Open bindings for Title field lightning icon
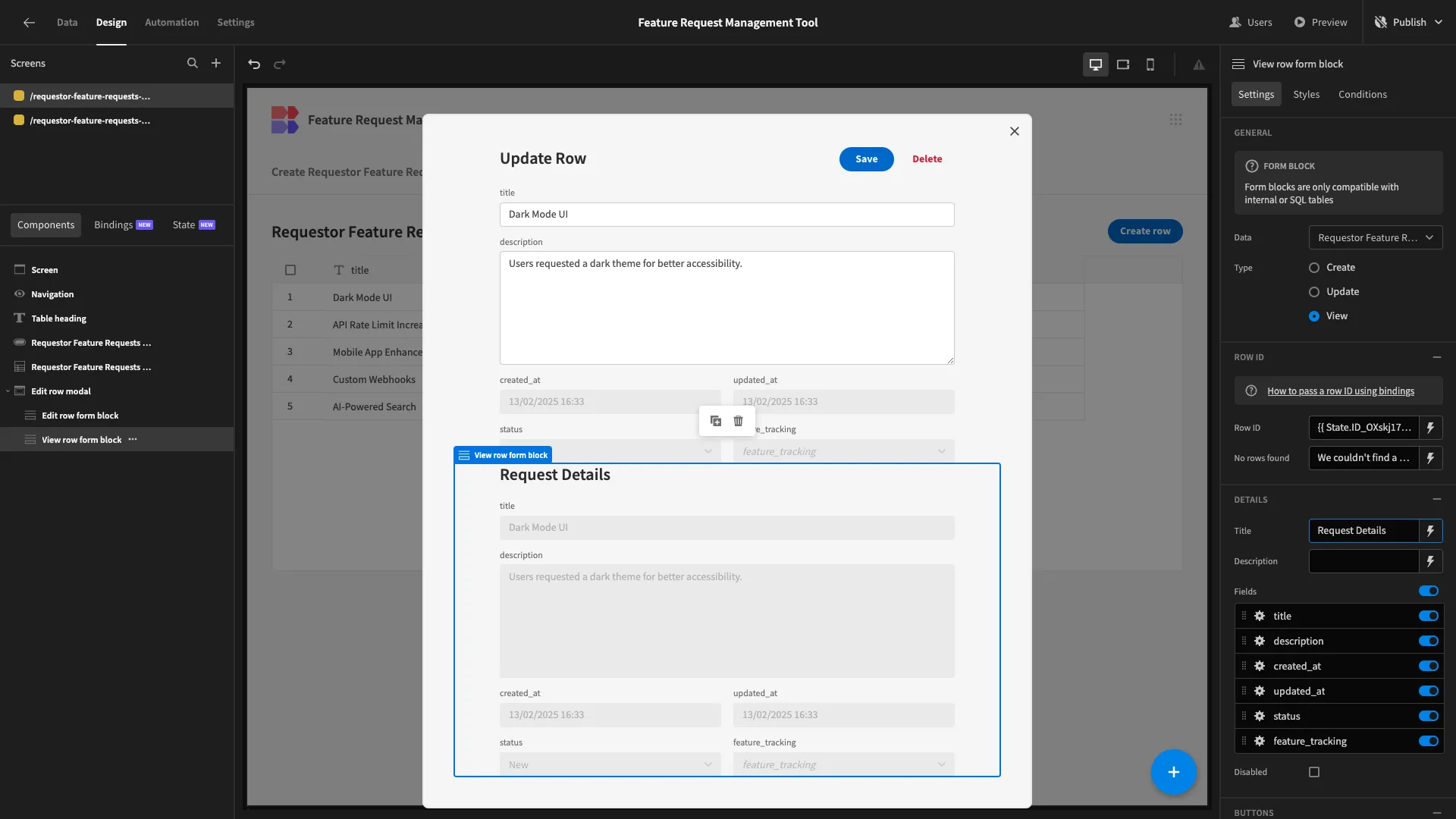This screenshot has height=819, width=1456. [x=1431, y=531]
